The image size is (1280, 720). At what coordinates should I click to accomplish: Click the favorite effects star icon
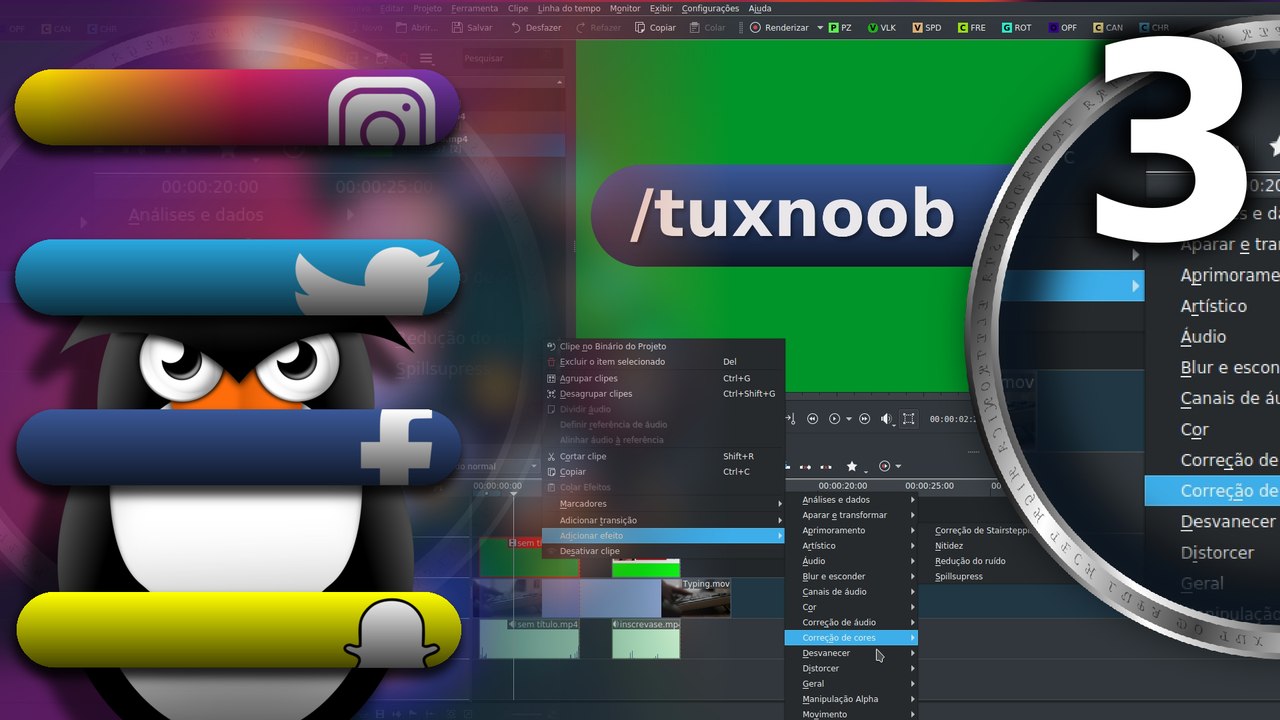(852, 466)
